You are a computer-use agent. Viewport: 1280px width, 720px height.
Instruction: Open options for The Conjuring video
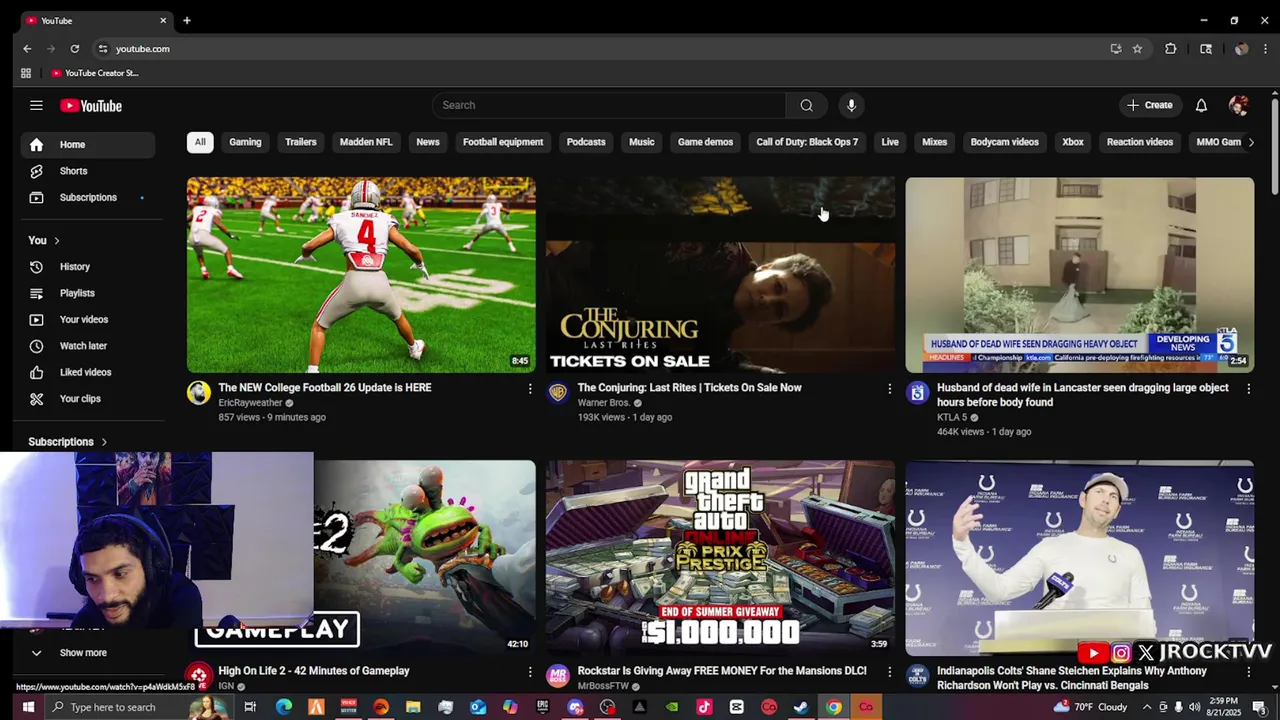889,388
